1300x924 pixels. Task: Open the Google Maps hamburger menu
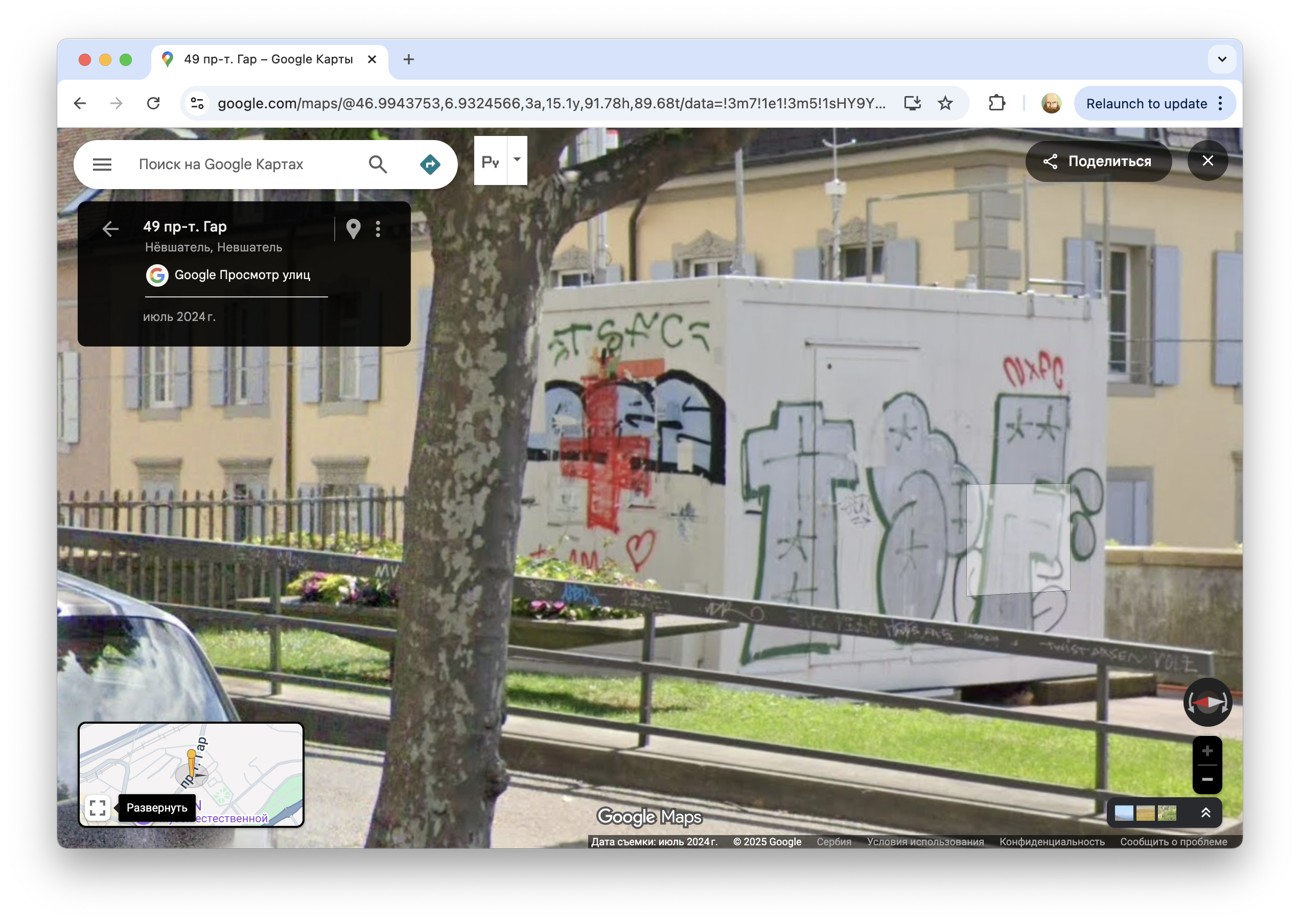102,164
